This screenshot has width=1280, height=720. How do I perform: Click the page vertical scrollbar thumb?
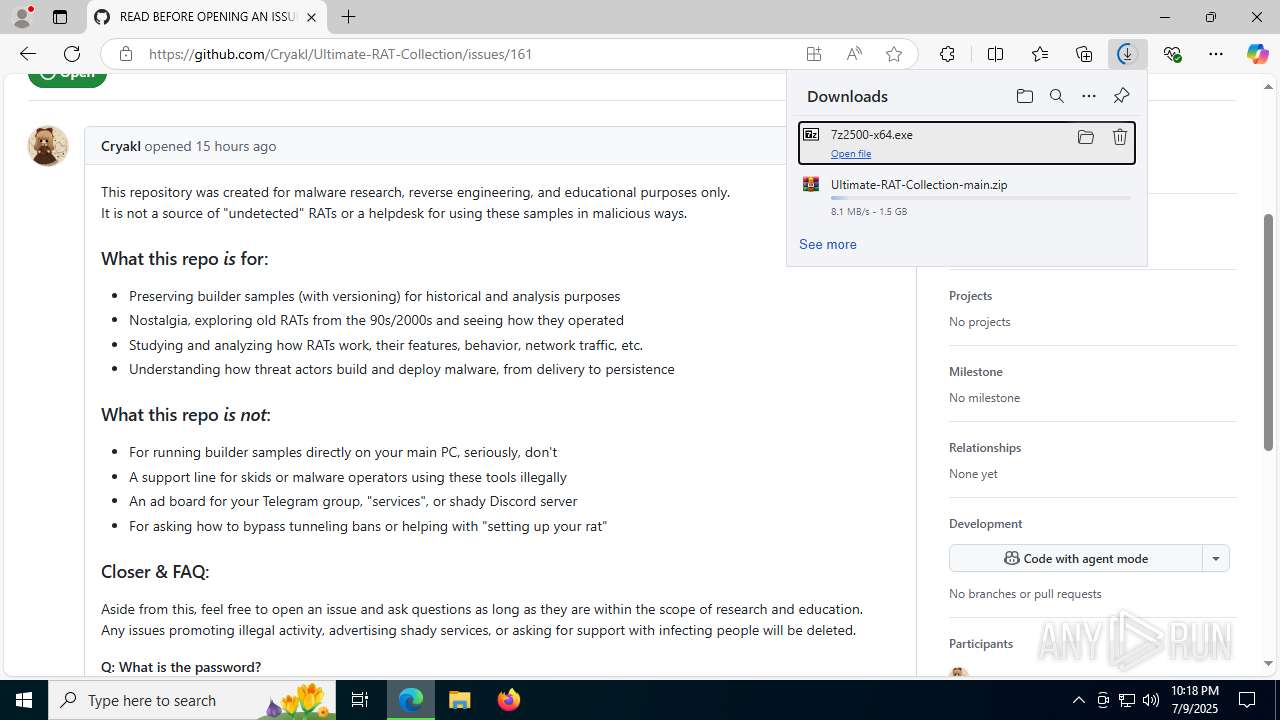(x=1268, y=332)
